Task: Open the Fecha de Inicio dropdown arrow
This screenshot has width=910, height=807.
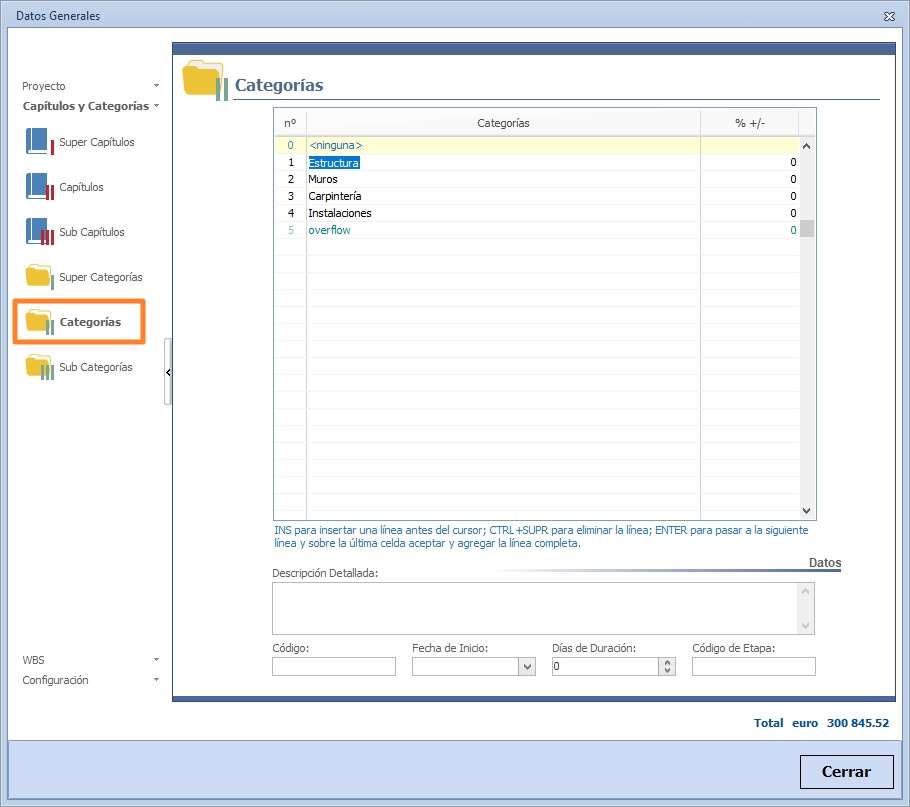Action: tap(527, 667)
